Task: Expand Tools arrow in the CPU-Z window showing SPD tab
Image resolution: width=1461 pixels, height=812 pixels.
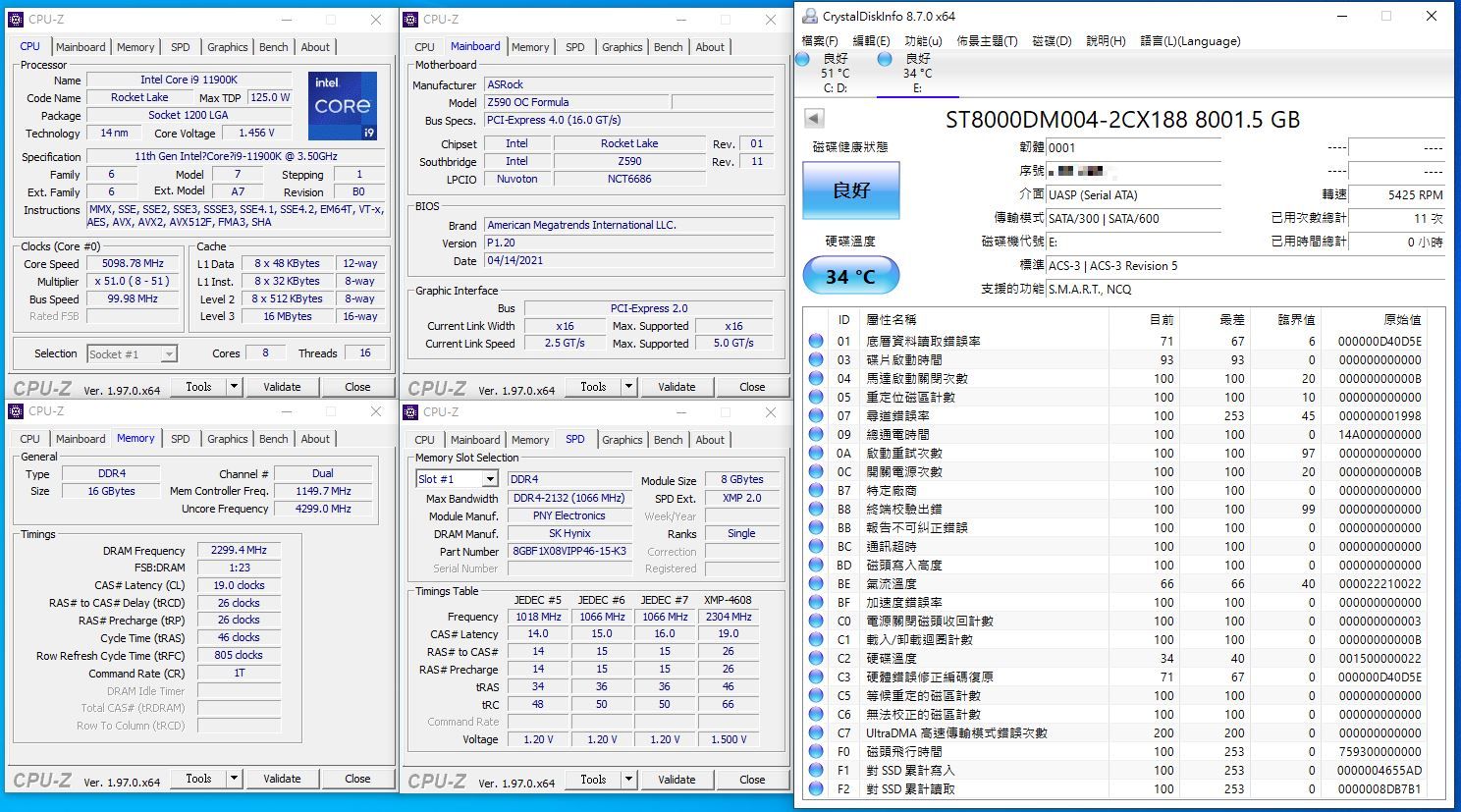Action: point(629,780)
